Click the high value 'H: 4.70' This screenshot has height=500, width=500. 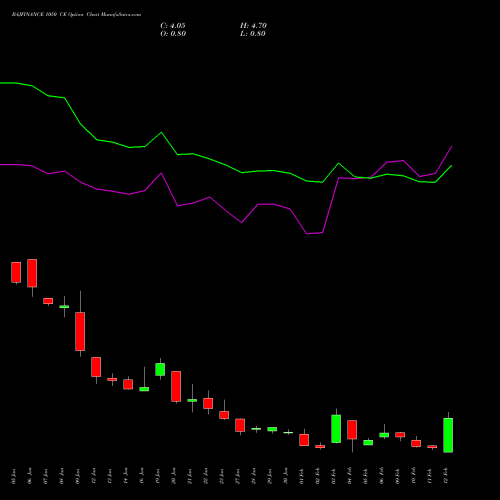pos(253,26)
